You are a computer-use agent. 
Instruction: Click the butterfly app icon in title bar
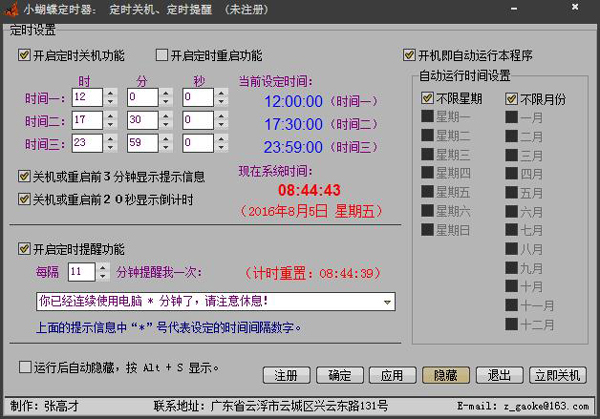click(x=11, y=9)
